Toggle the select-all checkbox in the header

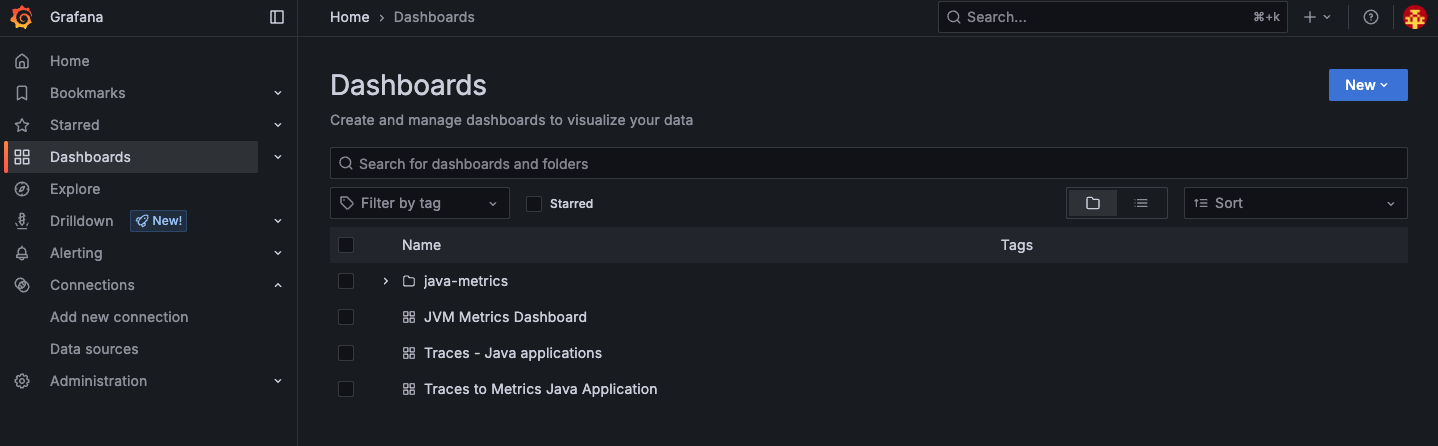click(346, 245)
